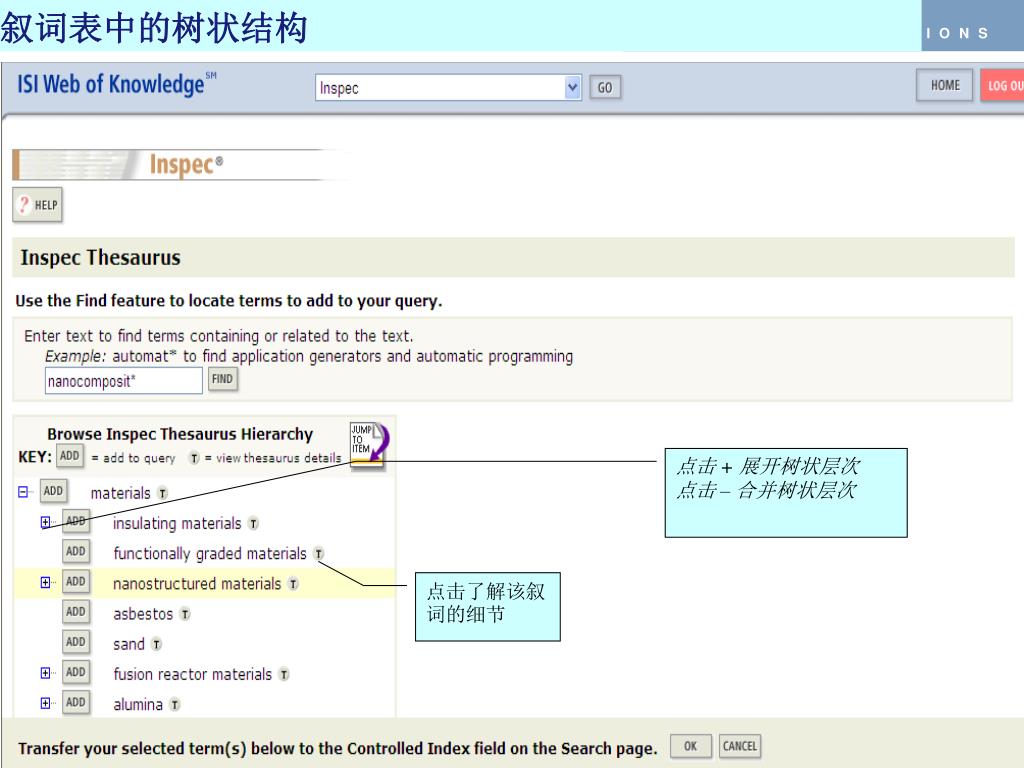Click the nanocomposit* search text field
Viewport: 1024px width, 768px height.
tap(123, 381)
